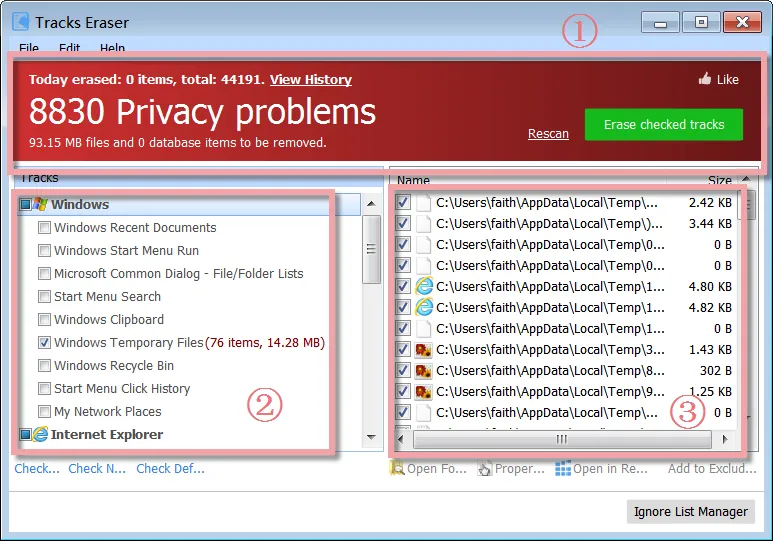Click tracks list scroll up arrow
This screenshot has width=773, height=541.
click(x=371, y=203)
